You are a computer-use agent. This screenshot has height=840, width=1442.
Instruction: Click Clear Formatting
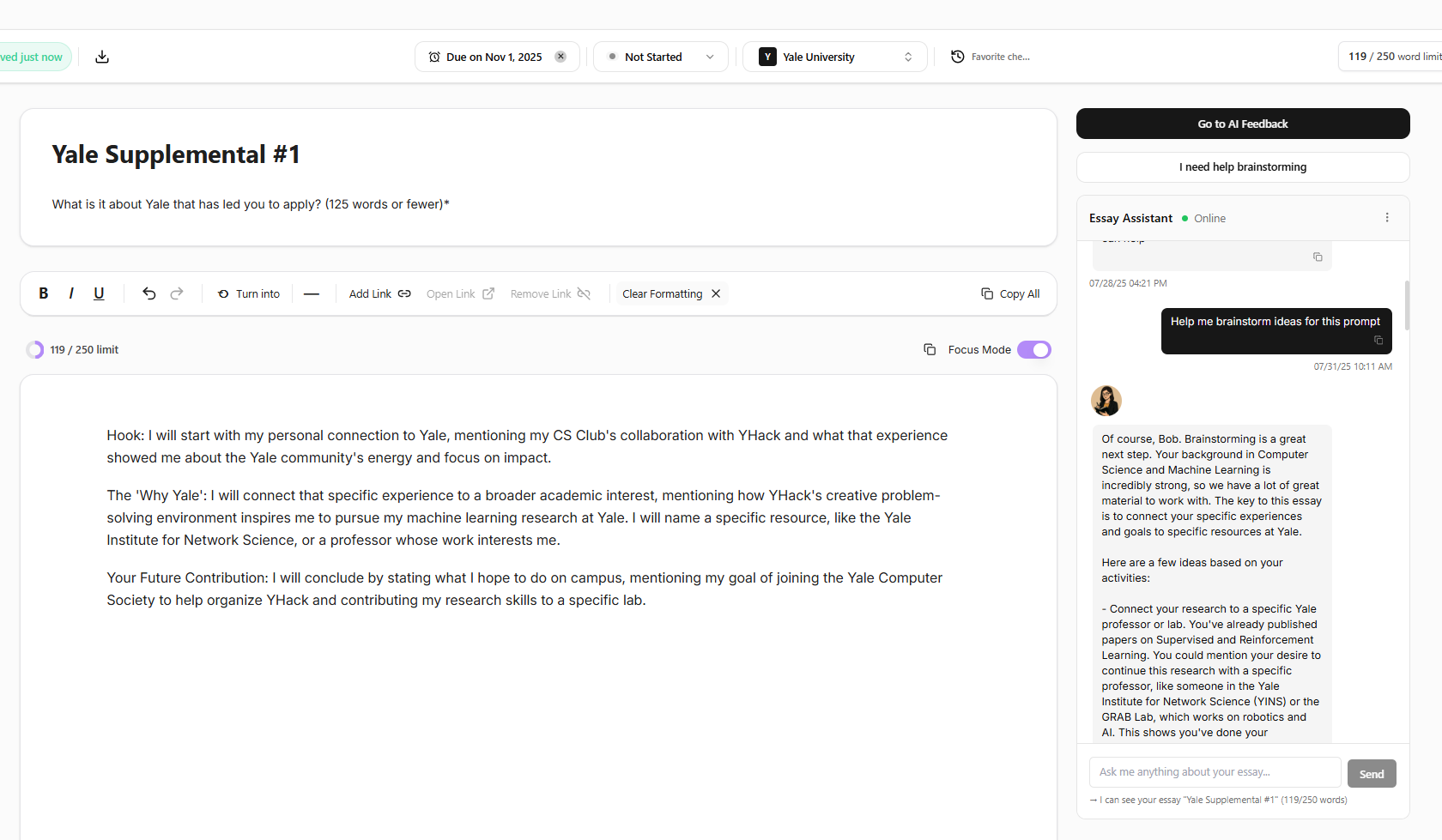[672, 293]
